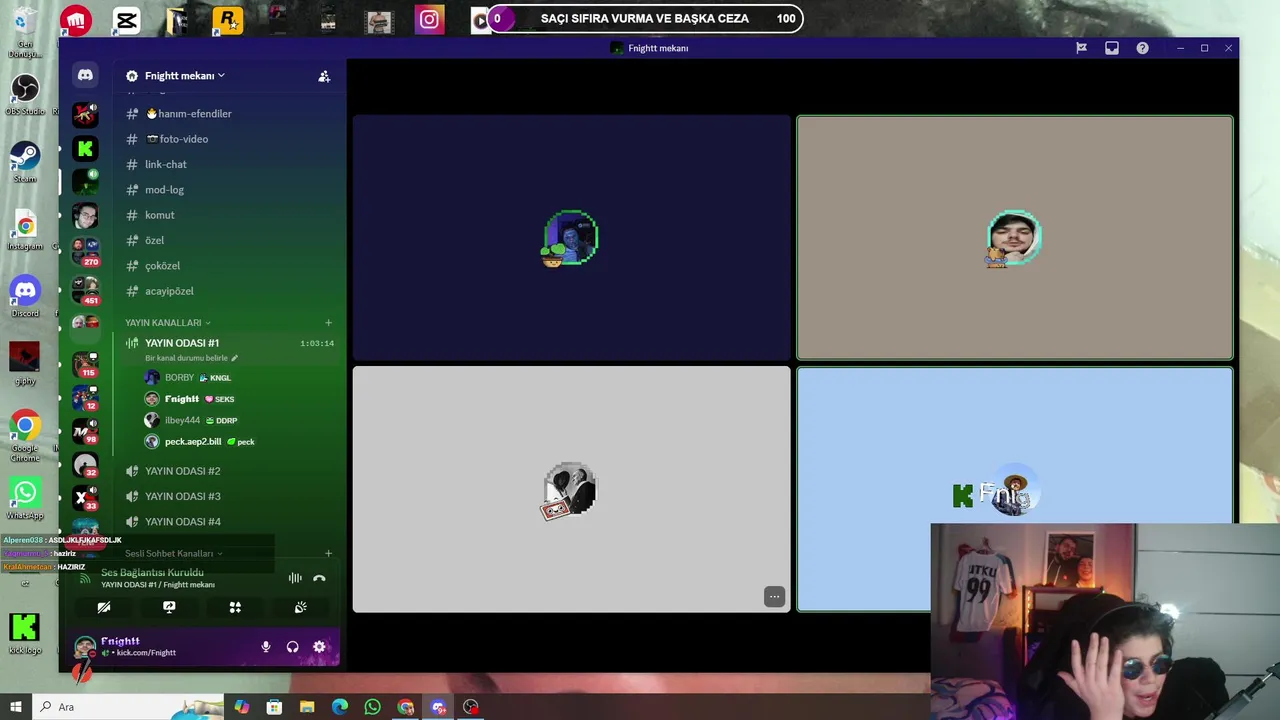
Task: Open noise suppression waveform icon
Action: click(295, 578)
